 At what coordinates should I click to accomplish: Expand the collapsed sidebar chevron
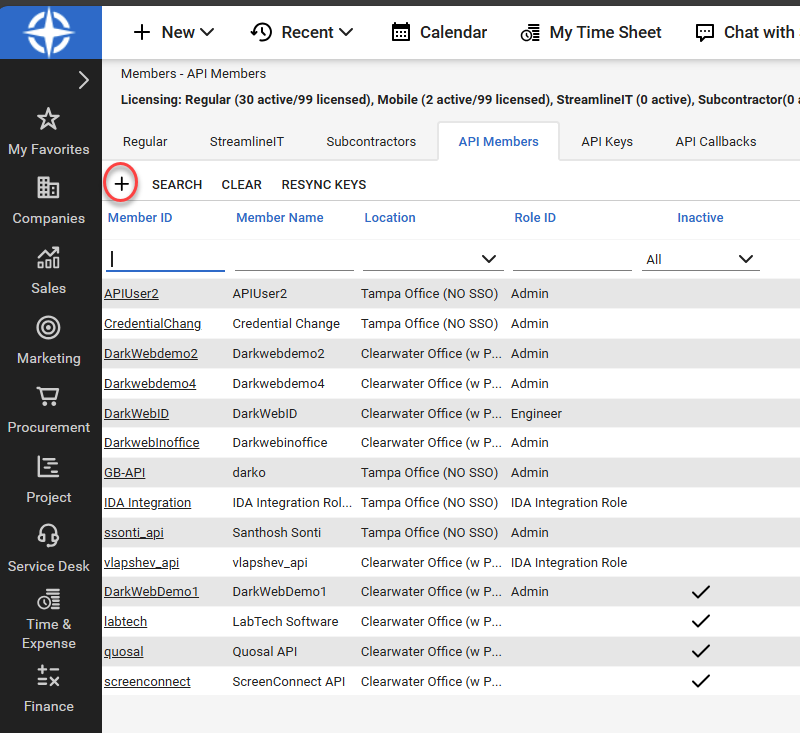84,81
